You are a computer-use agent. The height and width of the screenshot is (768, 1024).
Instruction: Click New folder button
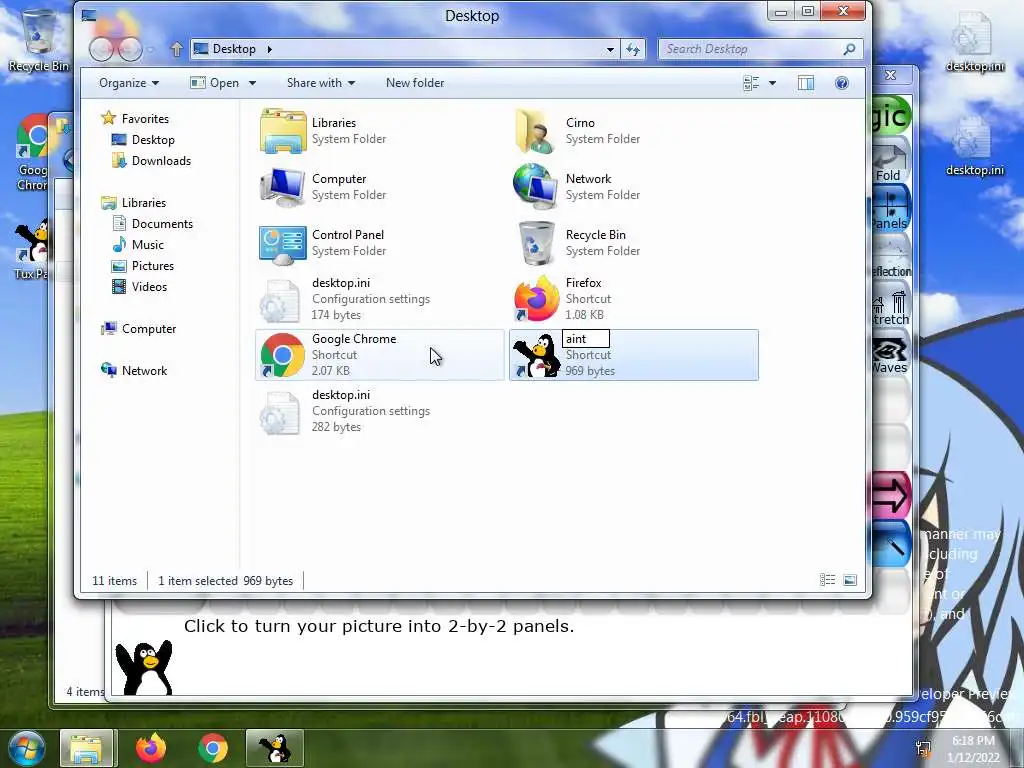coord(415,83)
